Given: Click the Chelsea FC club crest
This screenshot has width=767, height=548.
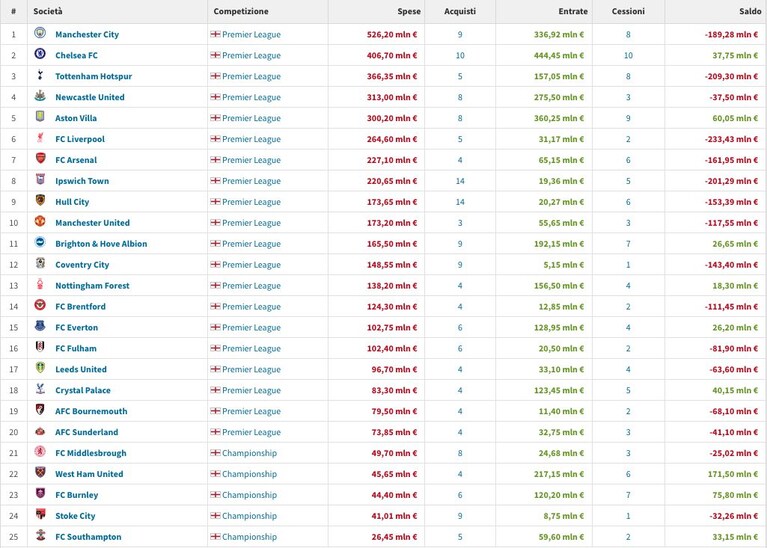Looking at the screenshot, I should tap(40, 54).
